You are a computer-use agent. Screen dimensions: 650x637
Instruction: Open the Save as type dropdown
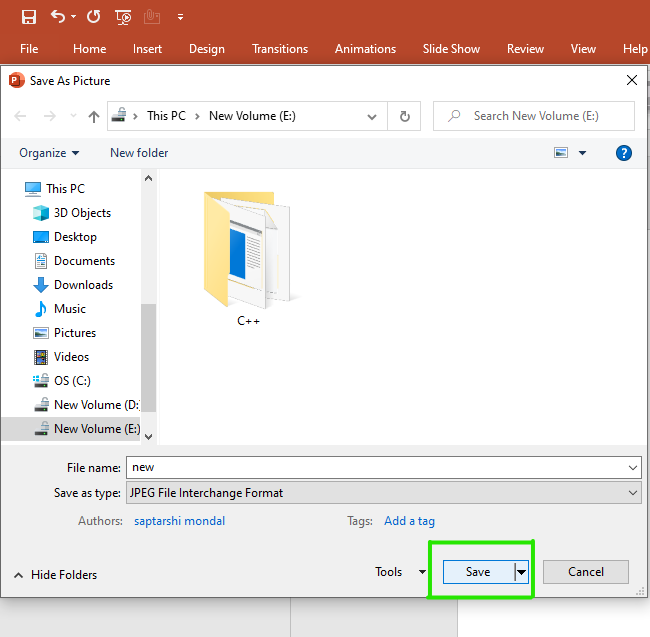pos(383,493)
